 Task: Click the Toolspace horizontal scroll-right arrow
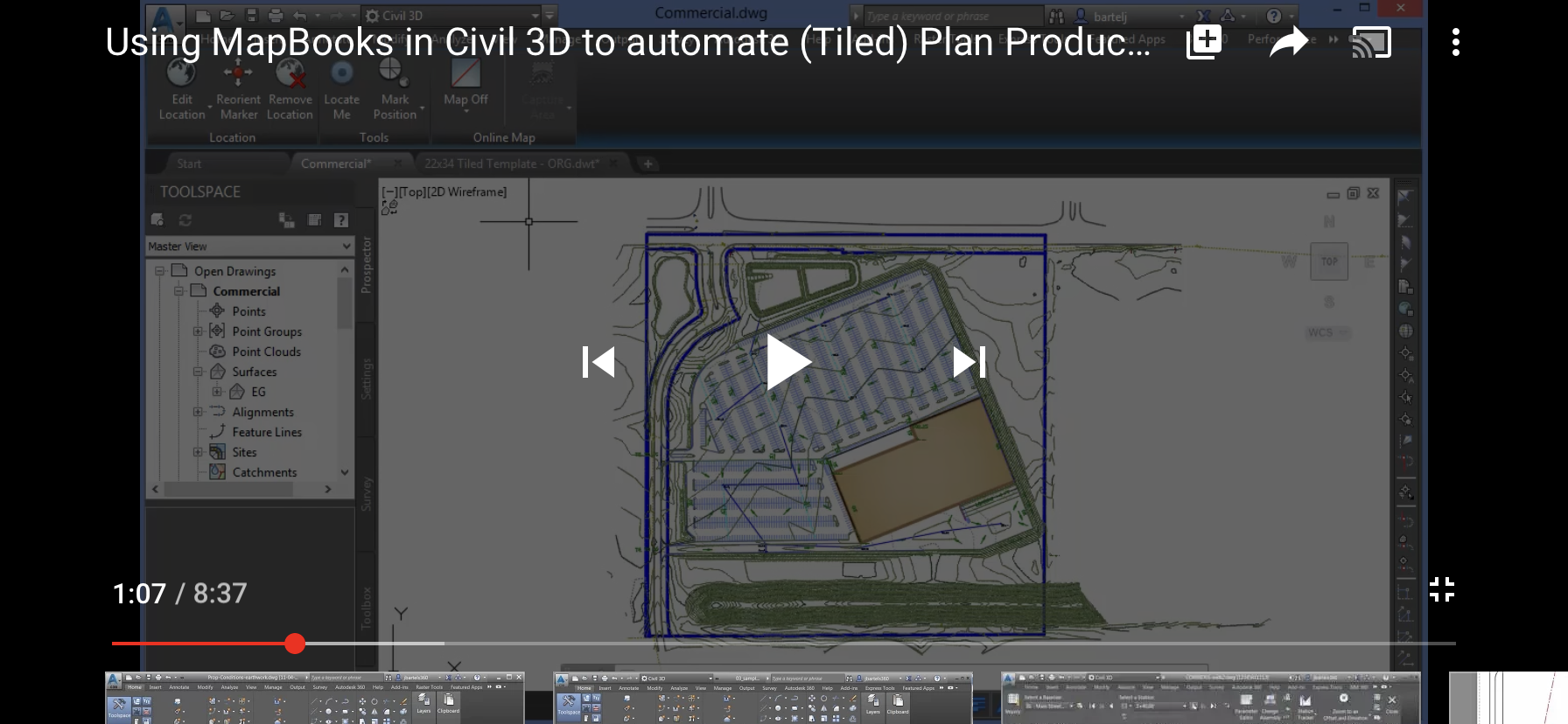(x=328, y=489)
